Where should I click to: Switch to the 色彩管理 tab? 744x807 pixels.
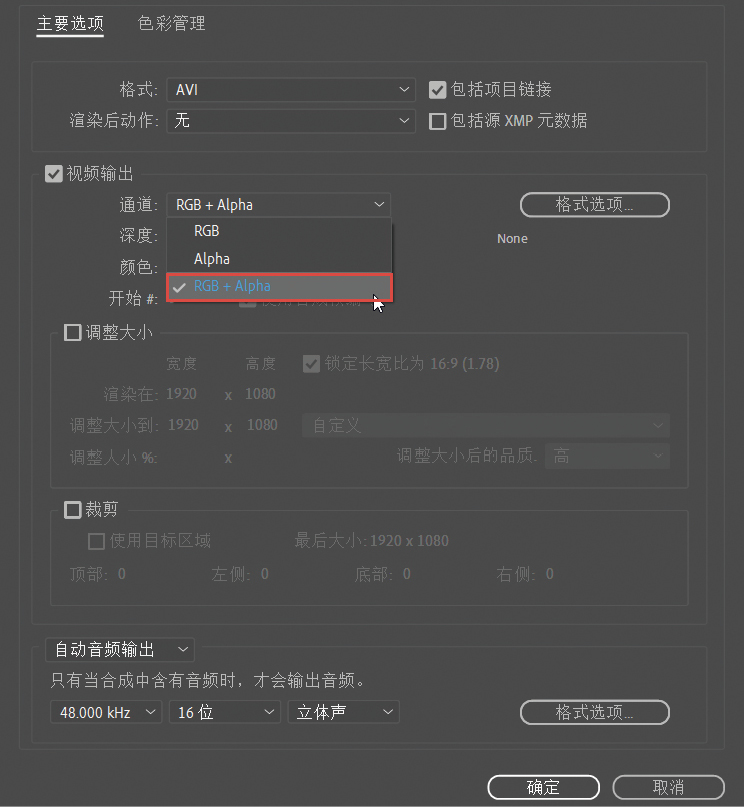tap(171, 23)
